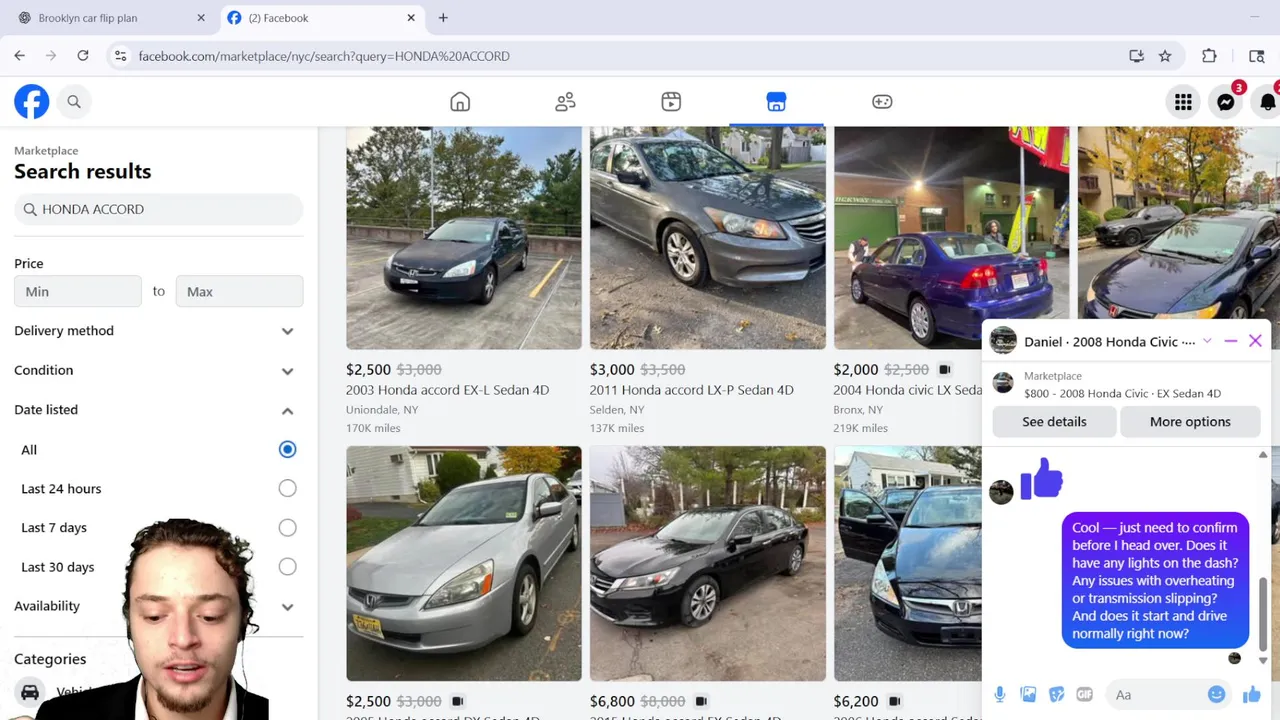
Task: Click the $6,200 listing price
Action: (856, 701)
